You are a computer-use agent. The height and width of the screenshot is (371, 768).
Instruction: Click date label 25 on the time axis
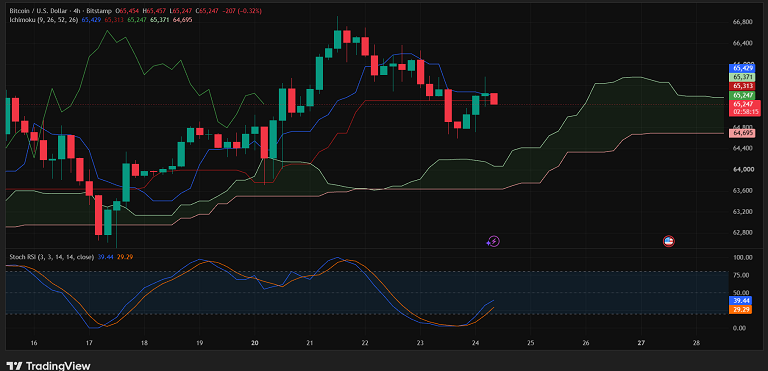point(531,342)
